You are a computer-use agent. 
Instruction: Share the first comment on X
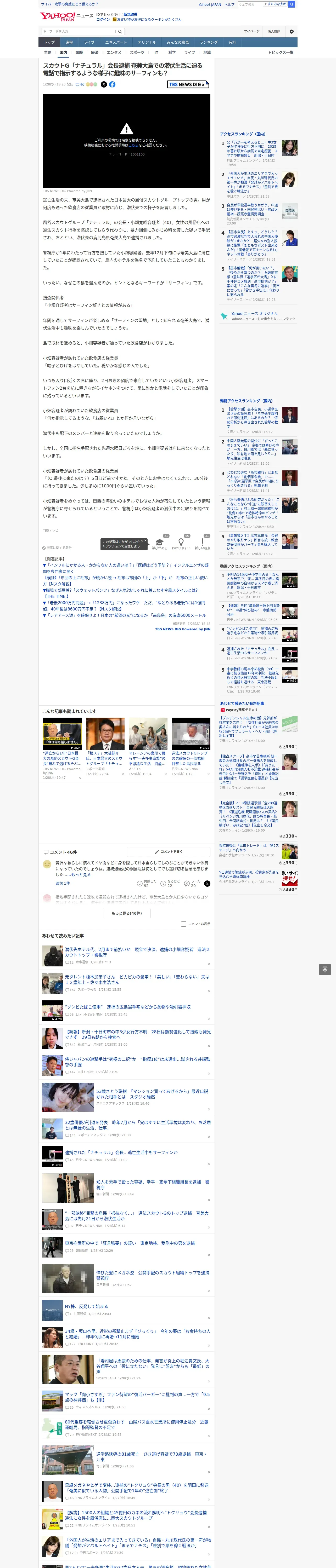[207, 883]
